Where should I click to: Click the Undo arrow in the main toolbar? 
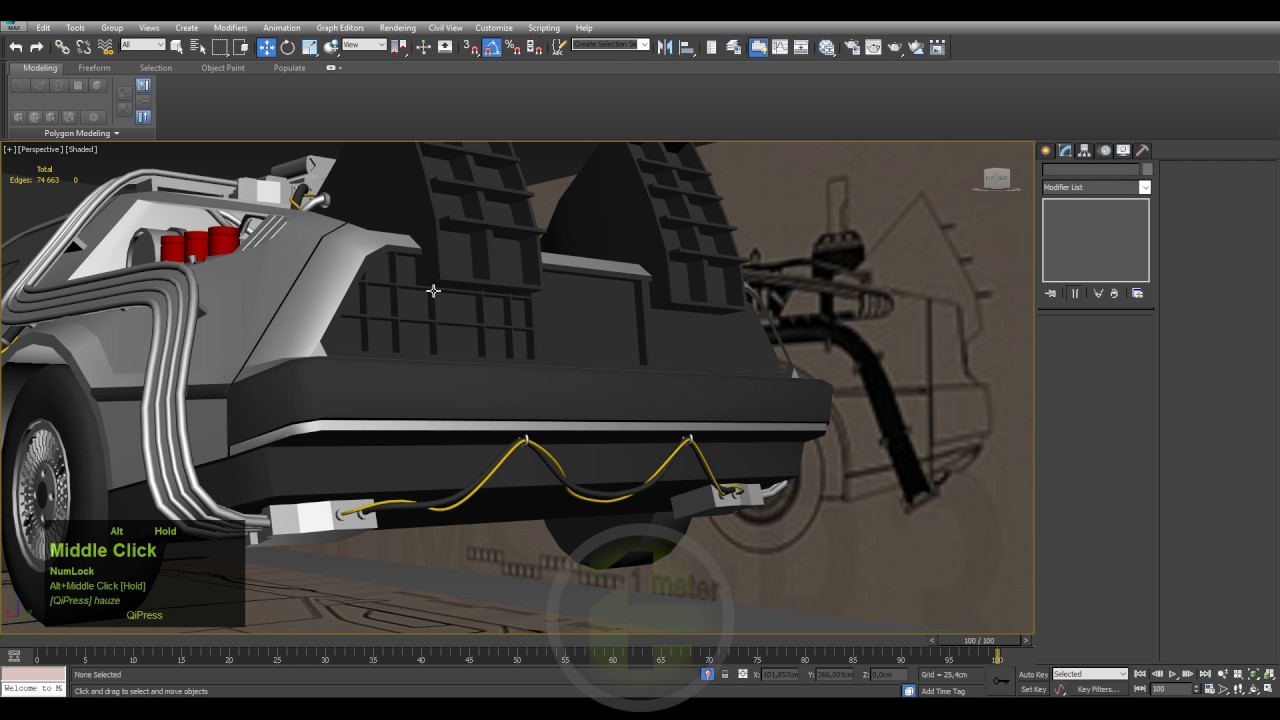[15, 47]
